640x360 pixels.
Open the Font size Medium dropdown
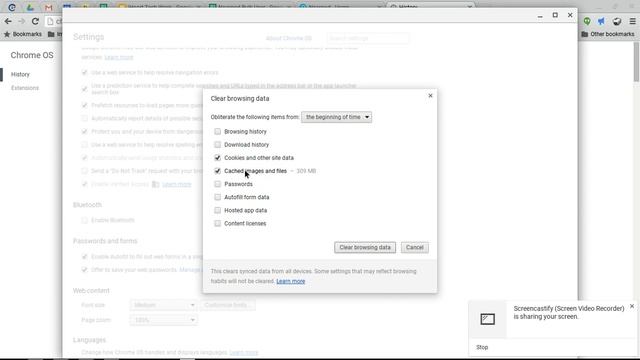coord(163,305)
